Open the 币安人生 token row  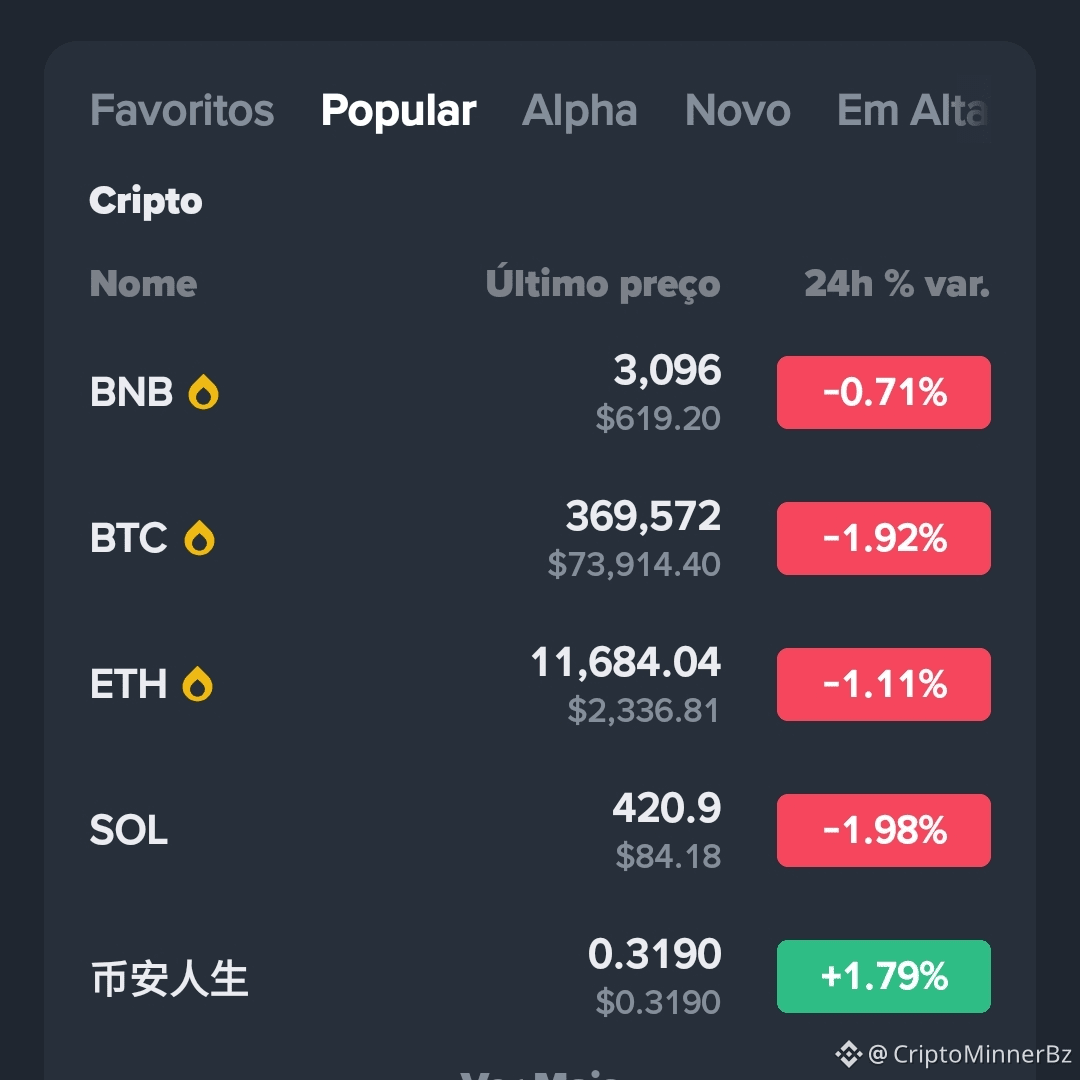click(x=540, y=977)
